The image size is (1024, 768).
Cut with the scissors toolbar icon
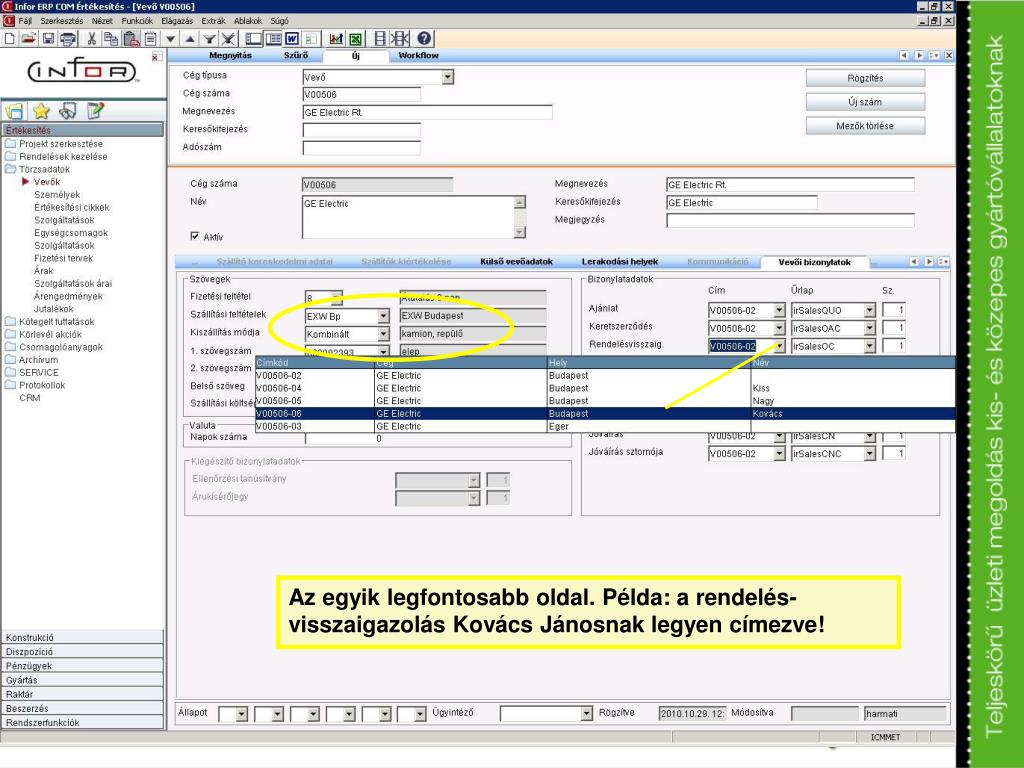click(x=91, y=39)
